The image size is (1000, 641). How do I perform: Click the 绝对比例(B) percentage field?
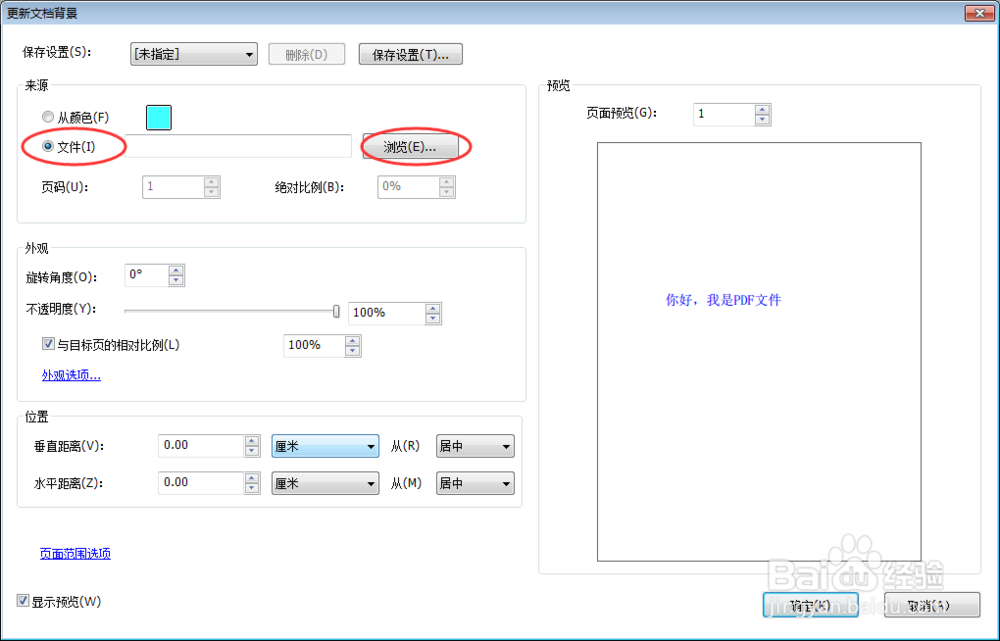pos(409,187)
